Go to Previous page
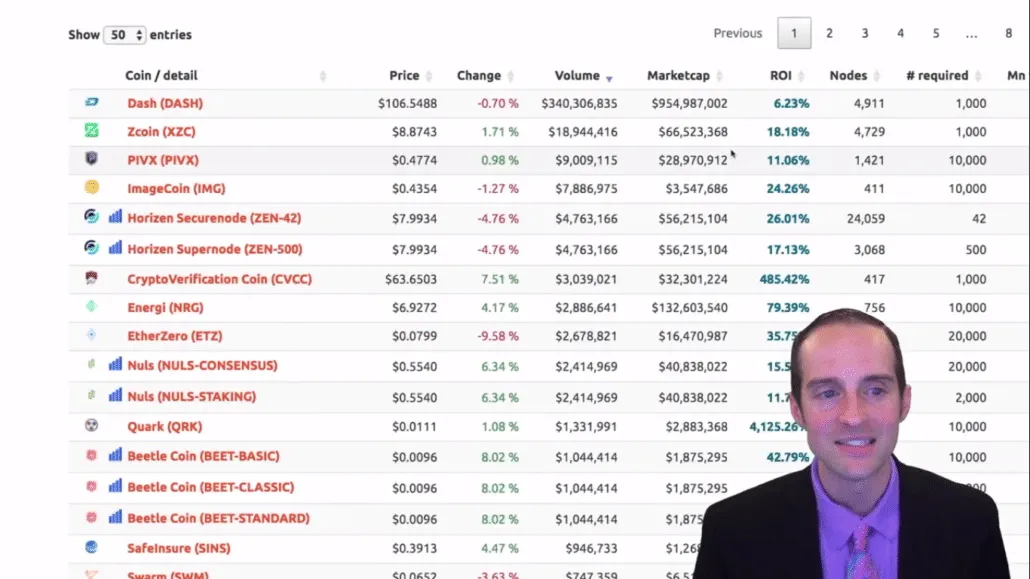The height and width of the screenshot is (579, 1030). pos(738,33)
